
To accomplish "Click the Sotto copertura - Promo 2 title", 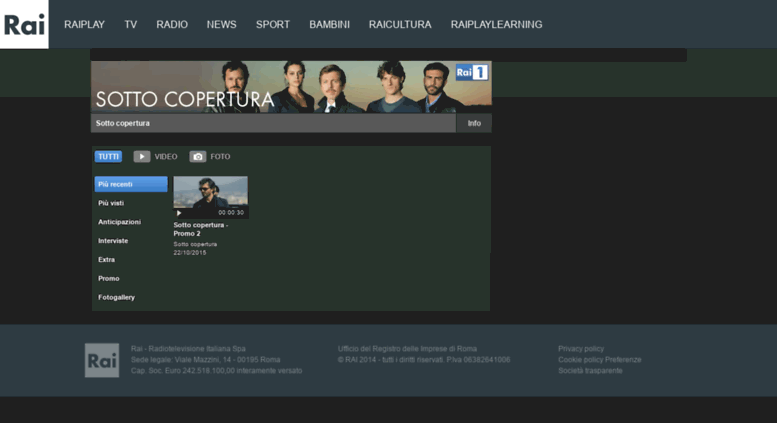I will click(x=201, y=229).
